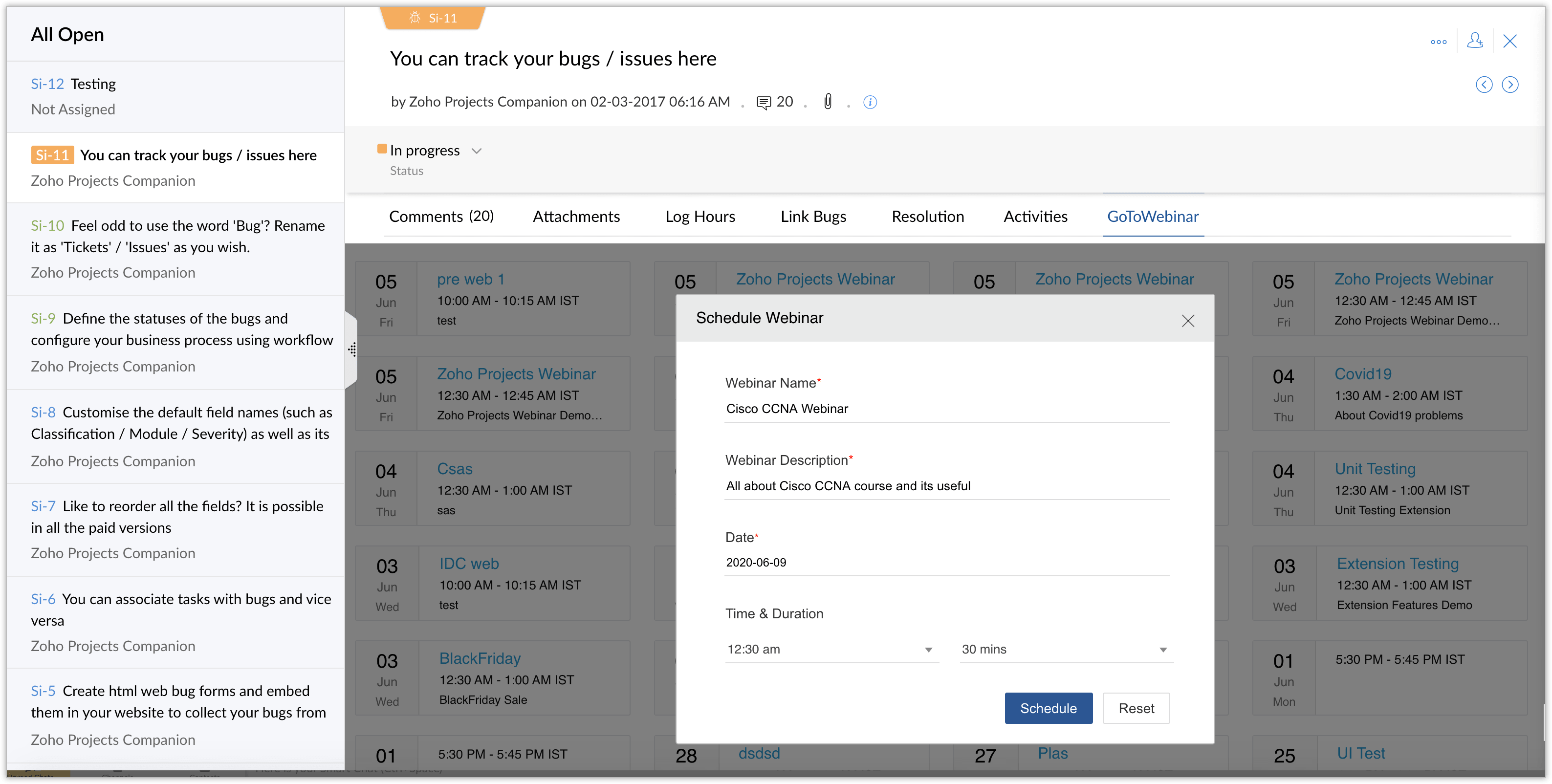Close the Schedule Webinar dialog
This screenshot has height=784, width=1552.
point(1187,321)
